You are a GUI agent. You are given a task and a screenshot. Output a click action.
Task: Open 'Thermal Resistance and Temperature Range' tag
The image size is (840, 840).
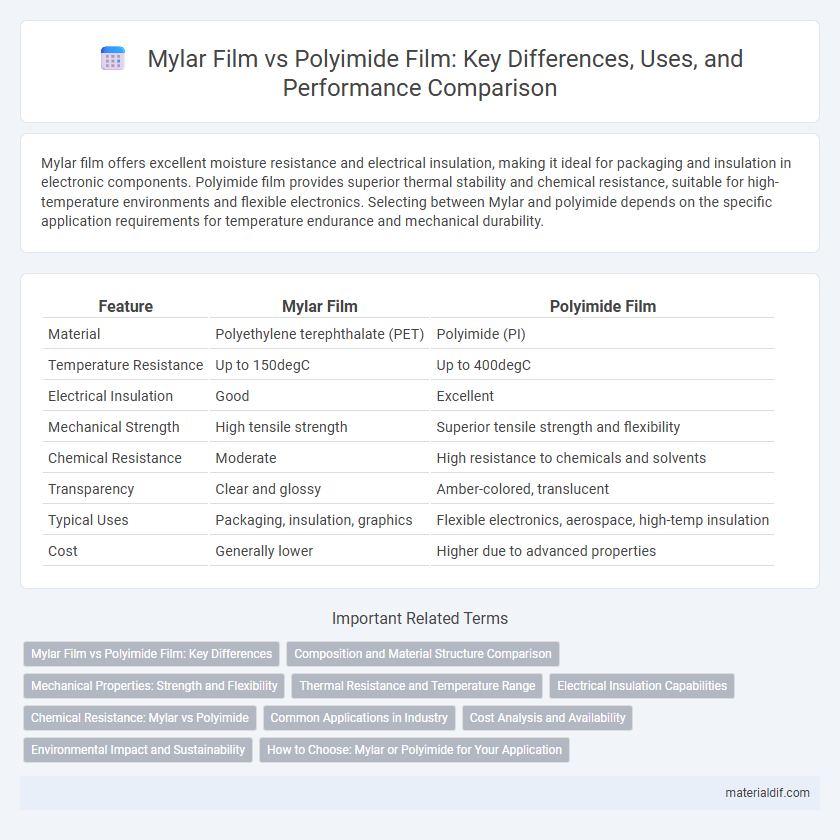[417, 686]
